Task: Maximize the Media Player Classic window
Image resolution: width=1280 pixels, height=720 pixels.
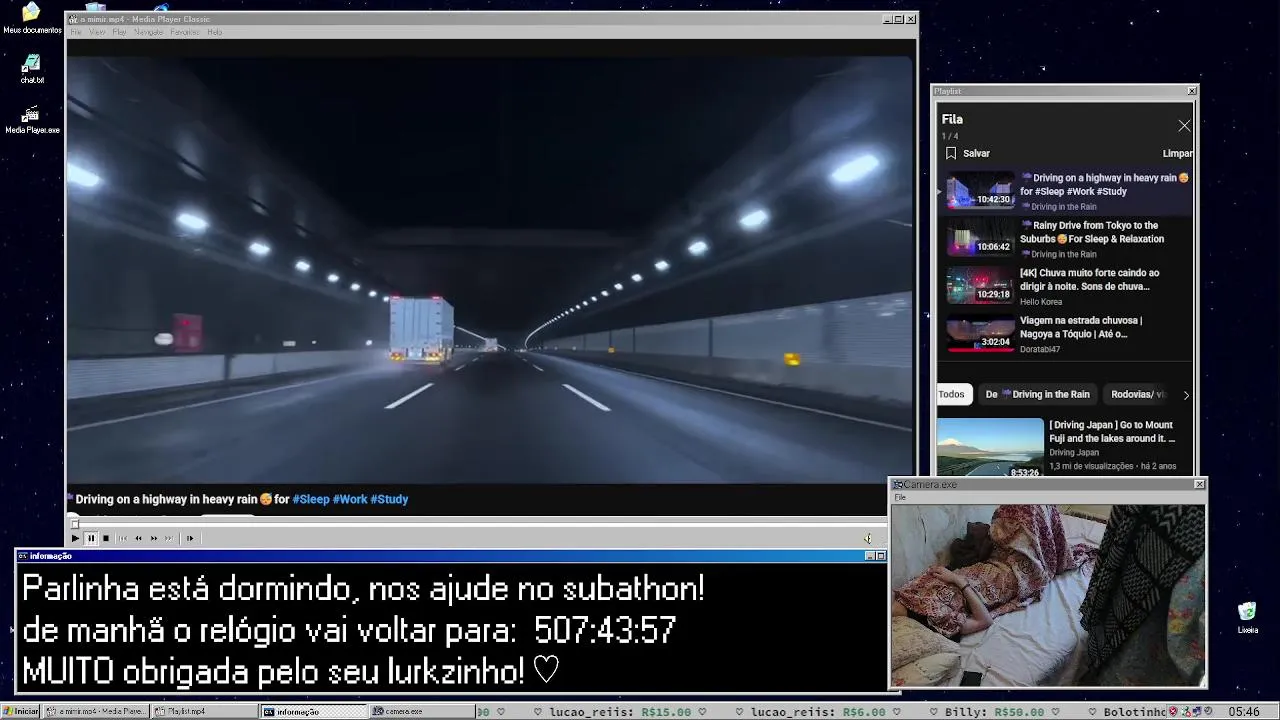Action: tap(898, 19)
